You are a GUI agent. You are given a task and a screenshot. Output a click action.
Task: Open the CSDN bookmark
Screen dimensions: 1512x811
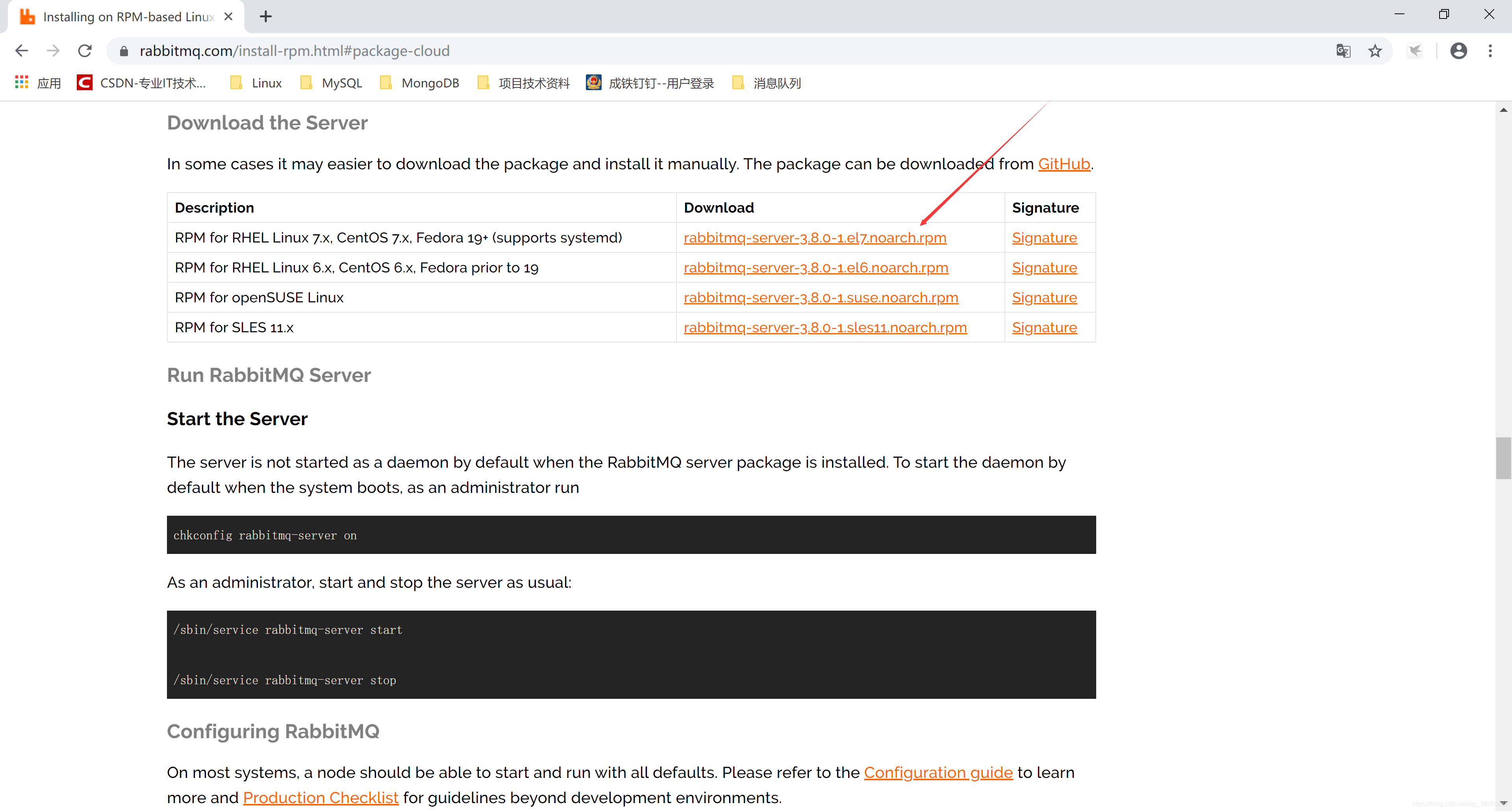pos(142,83)
